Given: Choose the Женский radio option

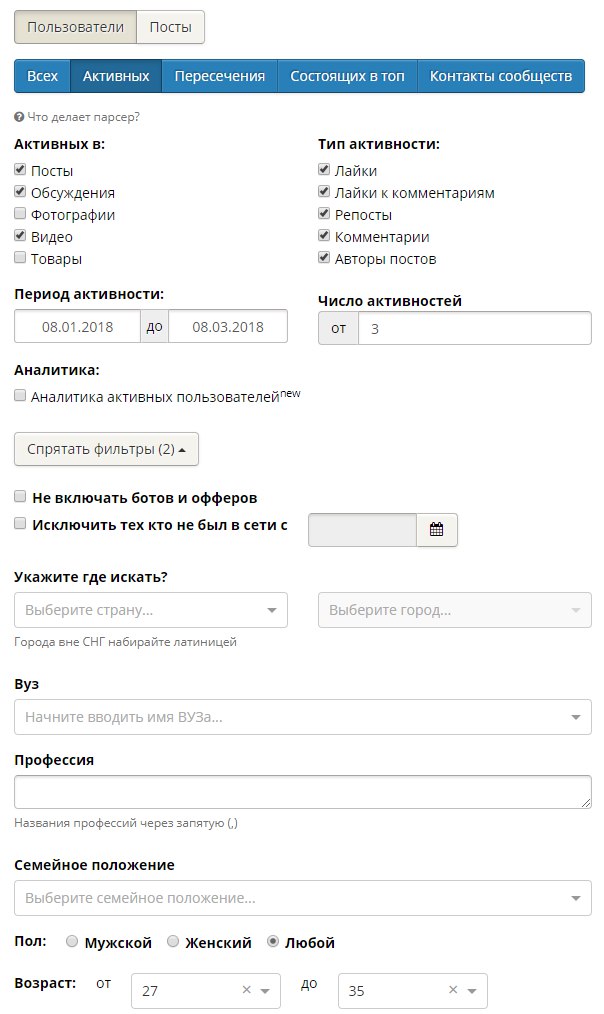Looking at the screenshot, I should click(x=173, y=942).
